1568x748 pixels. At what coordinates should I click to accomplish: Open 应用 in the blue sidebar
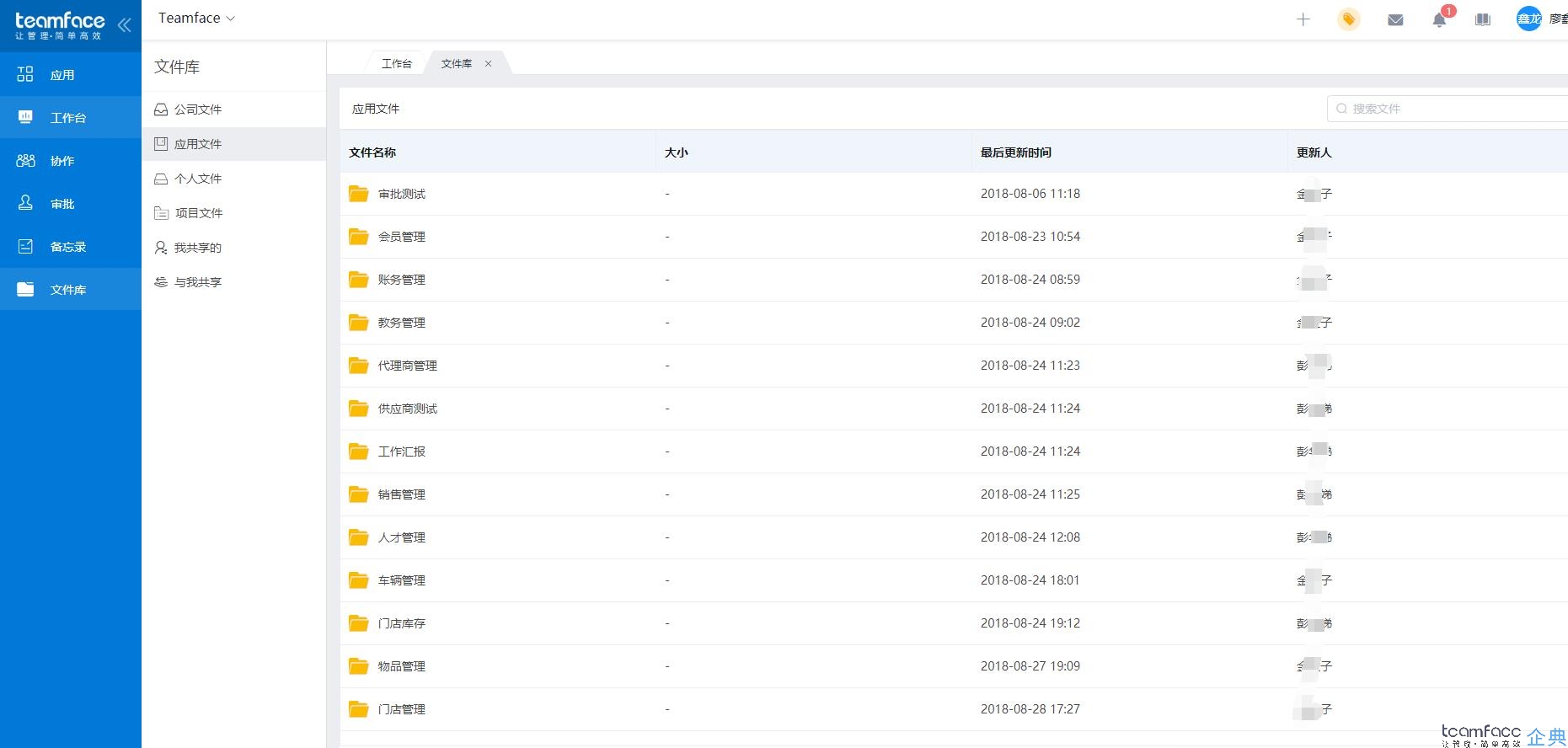point(71,74)
